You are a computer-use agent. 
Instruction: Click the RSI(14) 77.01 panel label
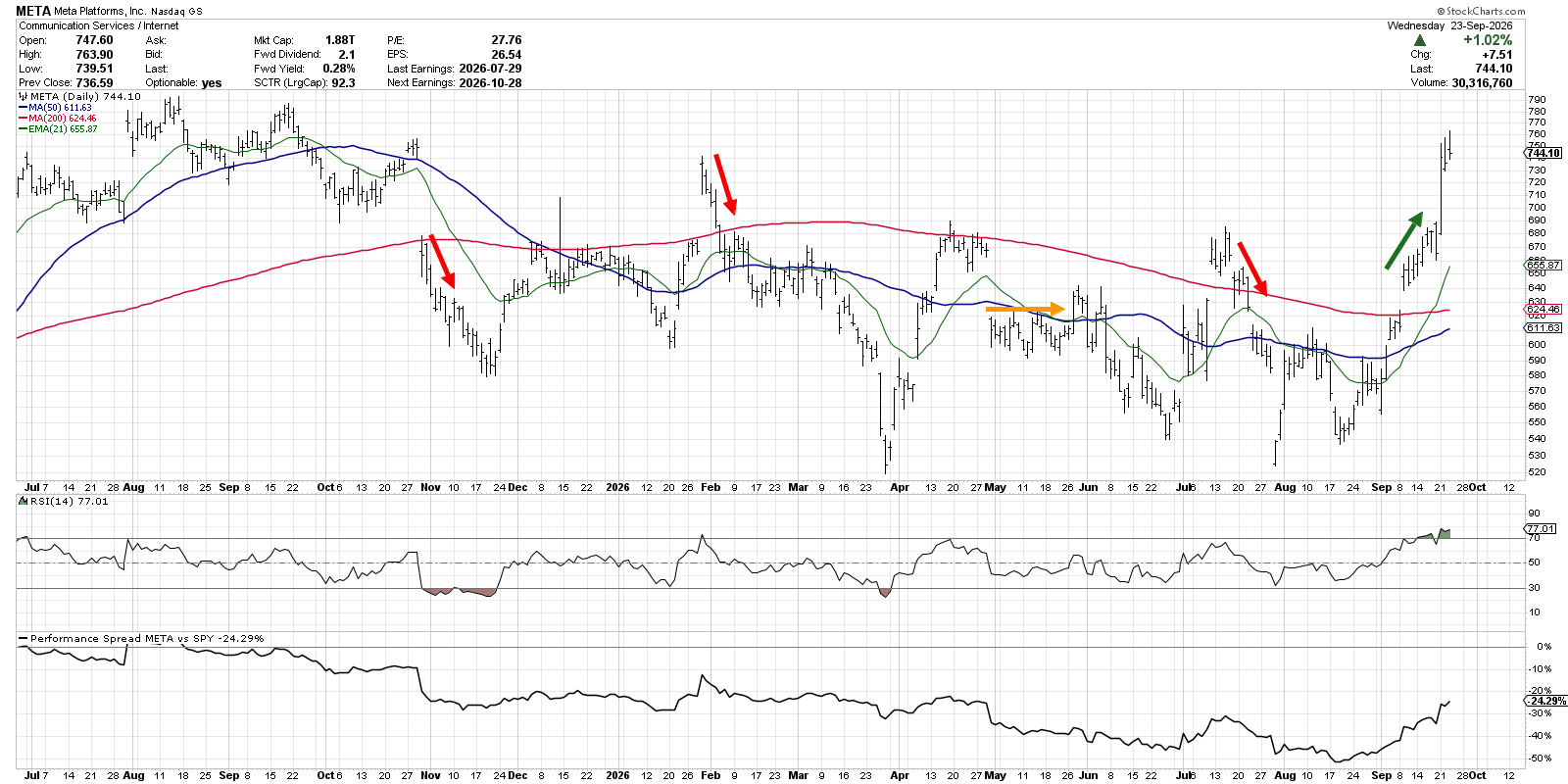(x=64, y=502)
